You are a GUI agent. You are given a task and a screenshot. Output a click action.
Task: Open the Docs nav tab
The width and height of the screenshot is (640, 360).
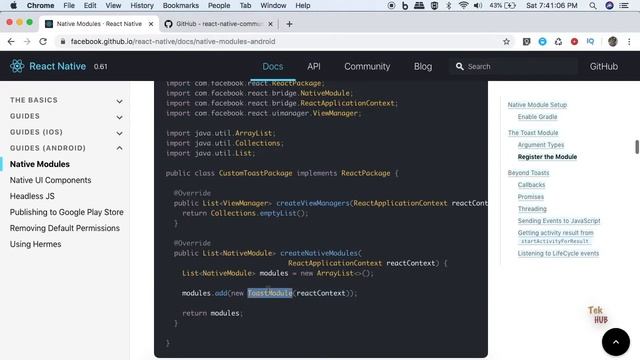point(273,66)
